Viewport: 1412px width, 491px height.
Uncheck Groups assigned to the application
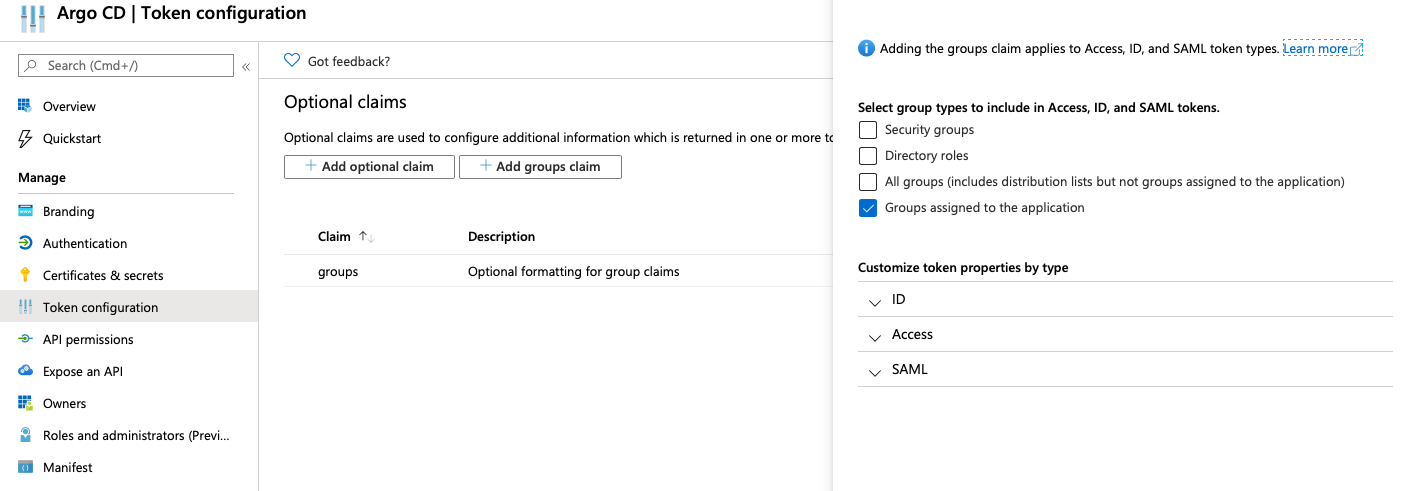click(868, 208)
